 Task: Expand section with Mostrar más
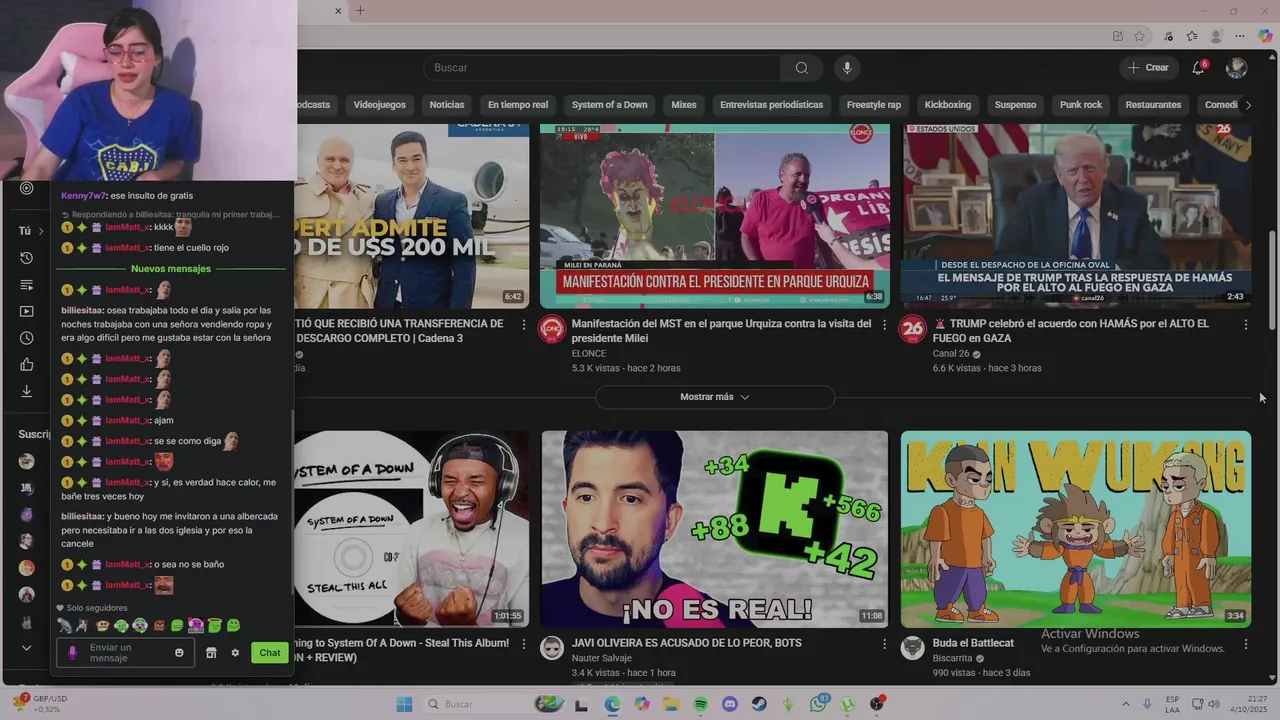point(715,397)
